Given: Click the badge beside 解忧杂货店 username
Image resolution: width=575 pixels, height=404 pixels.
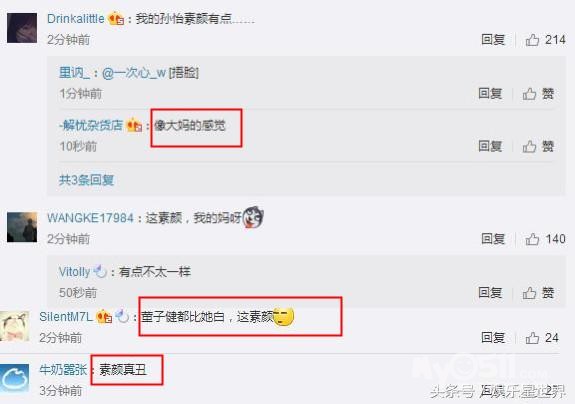Looking at the screenshot, I should (134, 126).
